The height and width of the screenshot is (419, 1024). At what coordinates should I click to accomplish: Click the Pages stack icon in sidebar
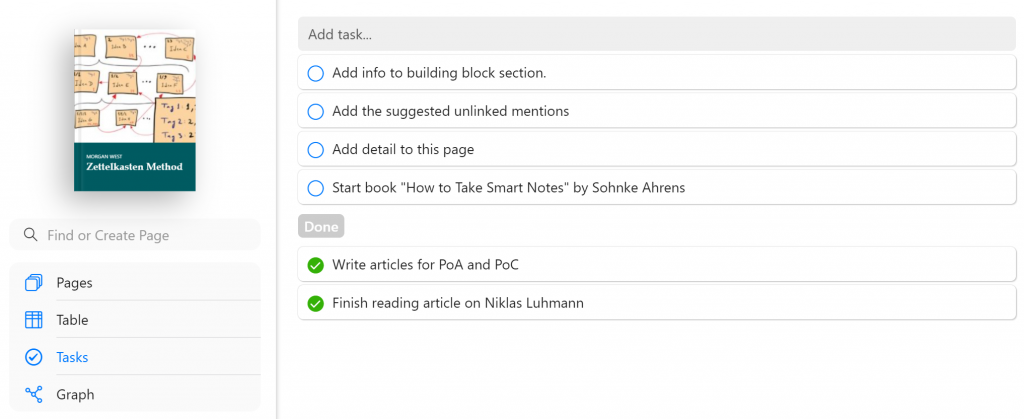pyautogui.click(x=34, y=283)
